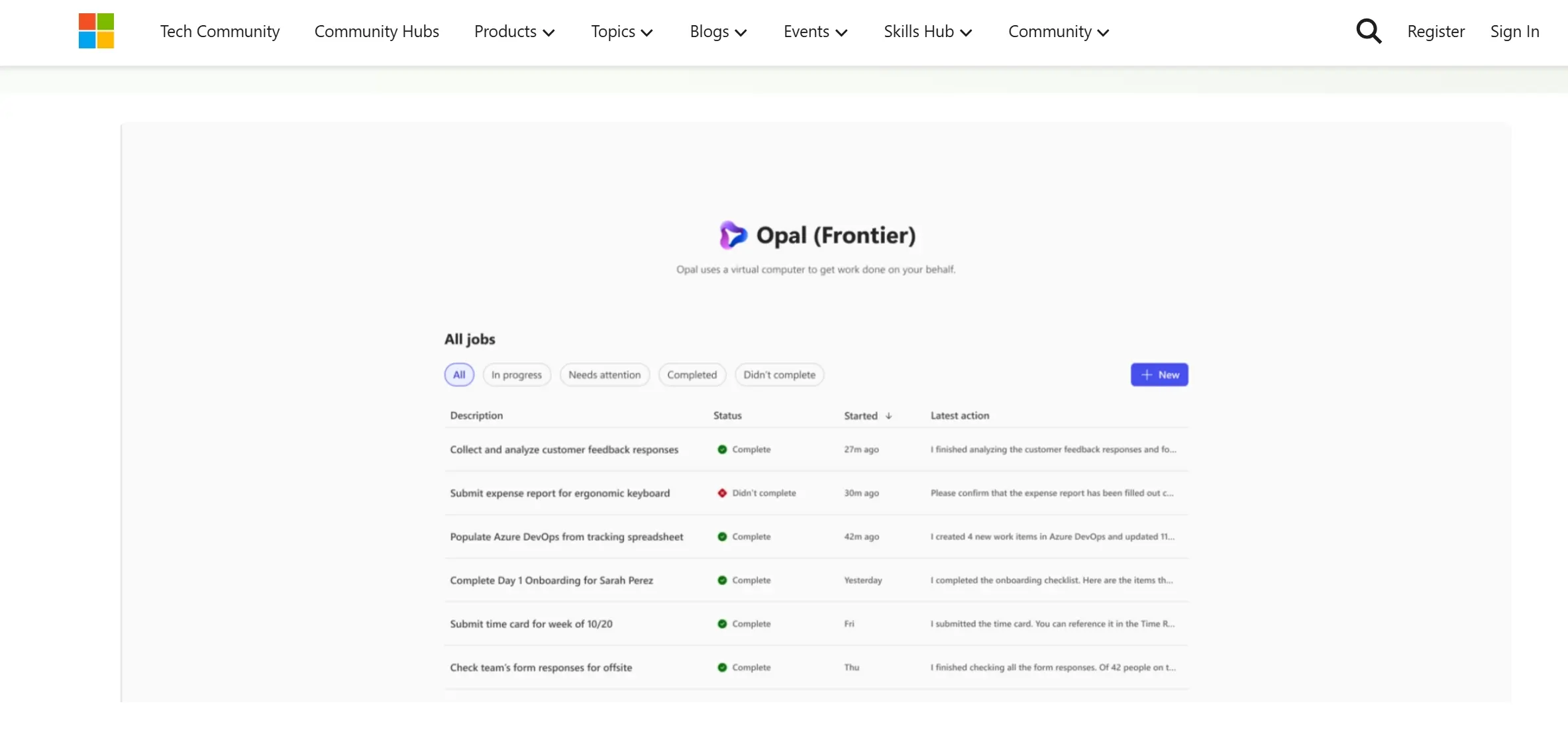Click the green status dot for customer feedback job
Viewport: 1568px width, 740px height.
point(722,449)
